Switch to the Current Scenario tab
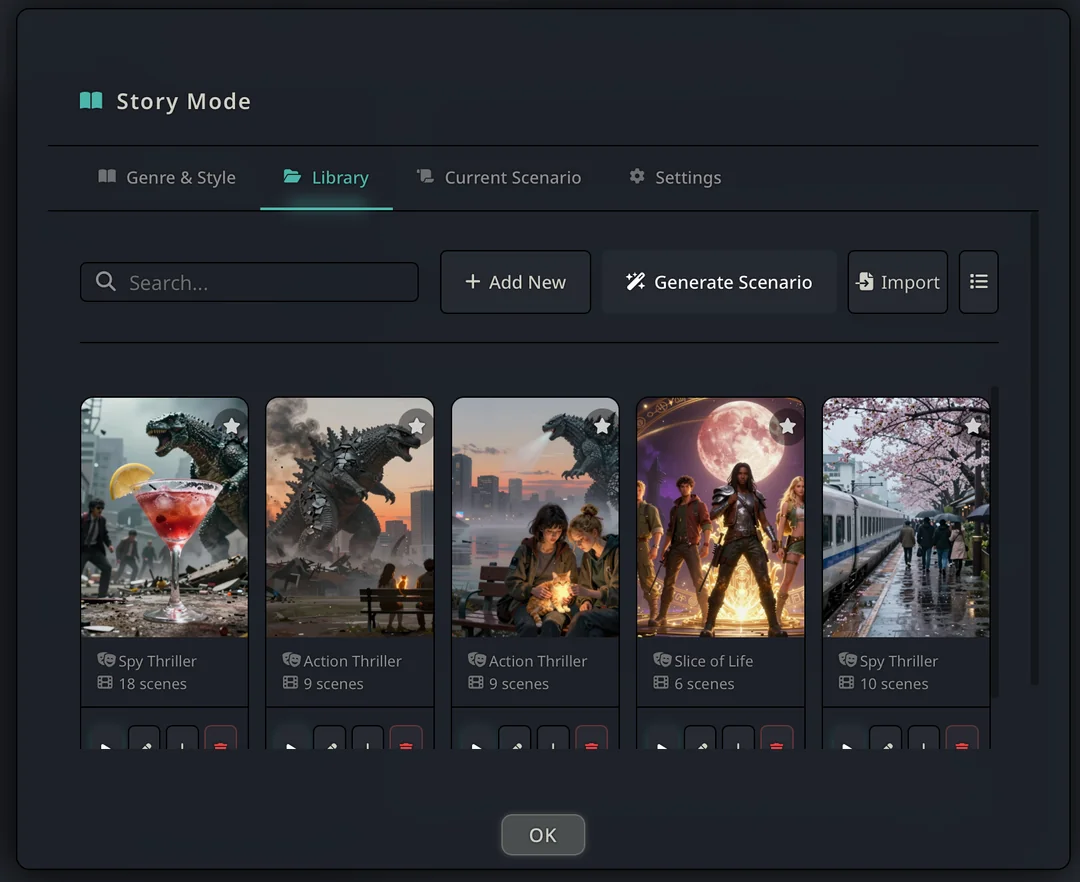 (x=499, y=178)
